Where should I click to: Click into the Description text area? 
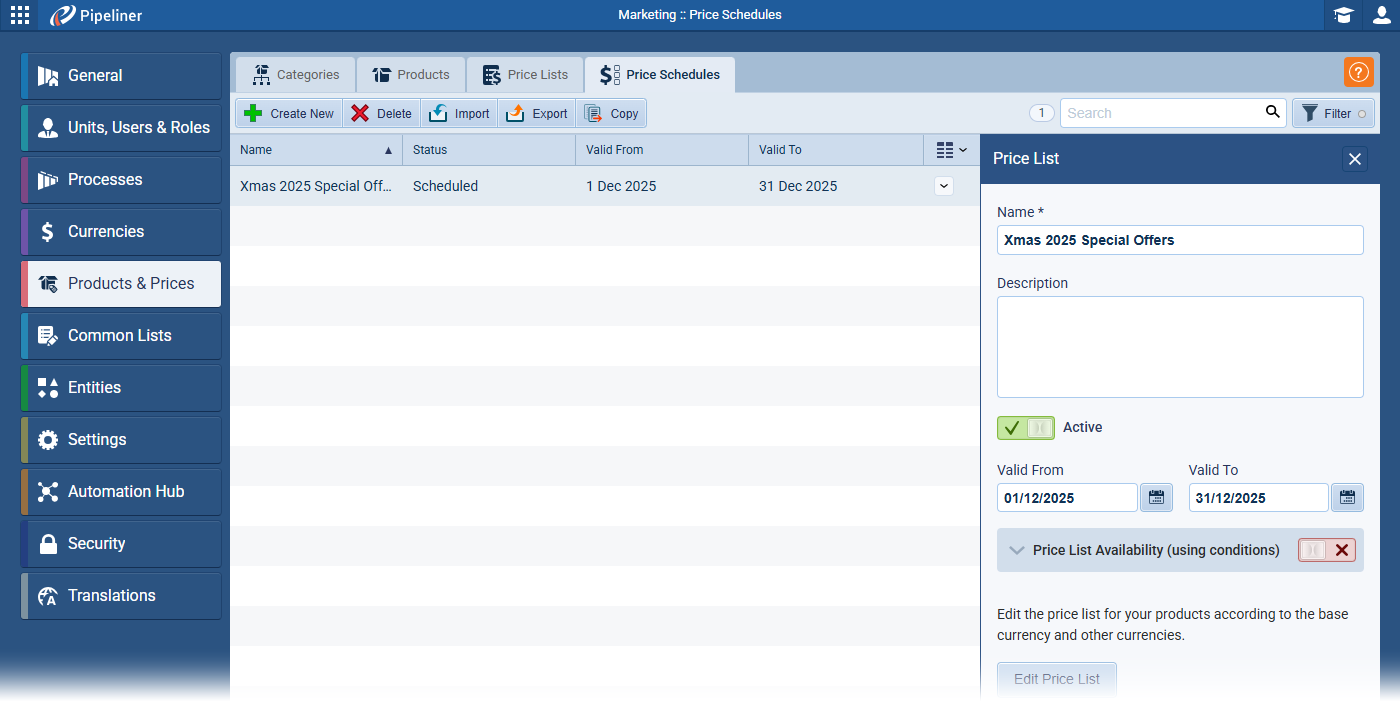(x=1180, y=346)
